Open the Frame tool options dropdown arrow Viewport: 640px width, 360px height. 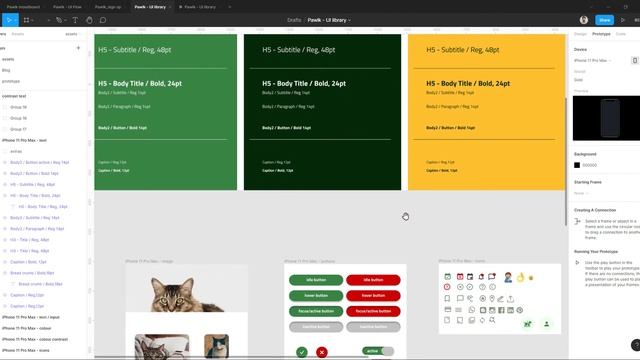pos(32,20)
